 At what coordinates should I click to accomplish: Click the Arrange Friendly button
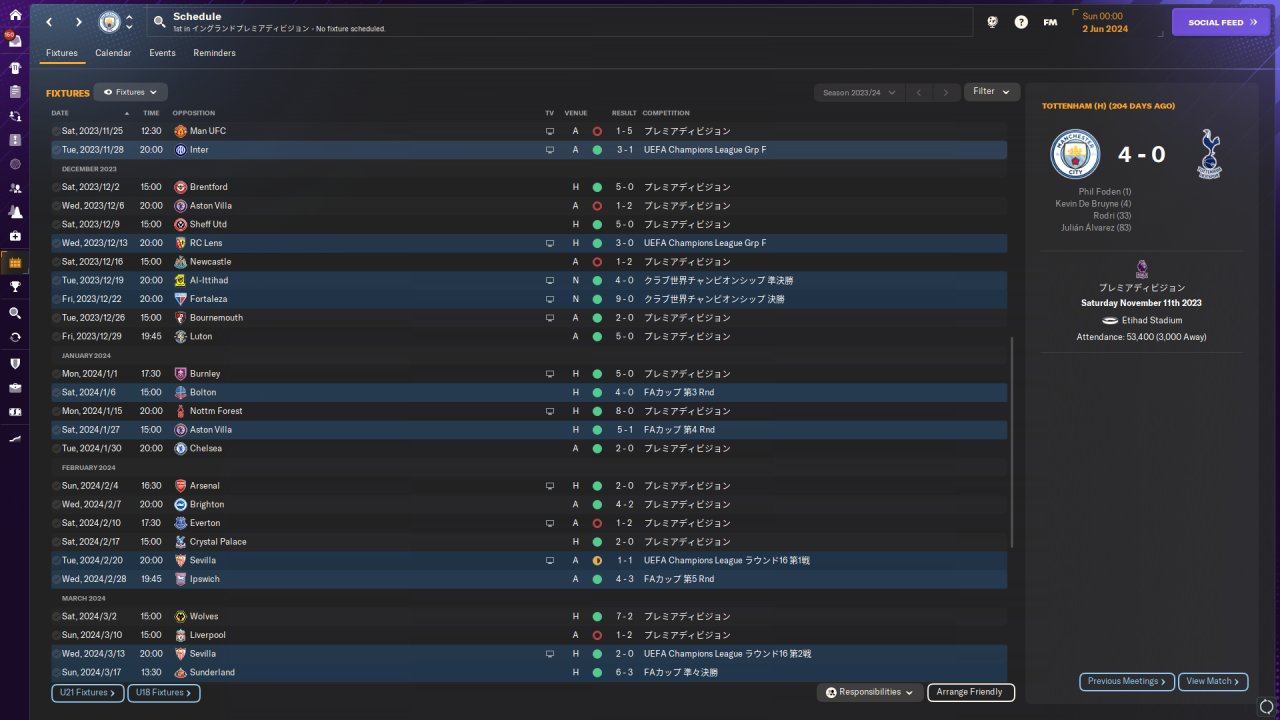tap(971, 692)
